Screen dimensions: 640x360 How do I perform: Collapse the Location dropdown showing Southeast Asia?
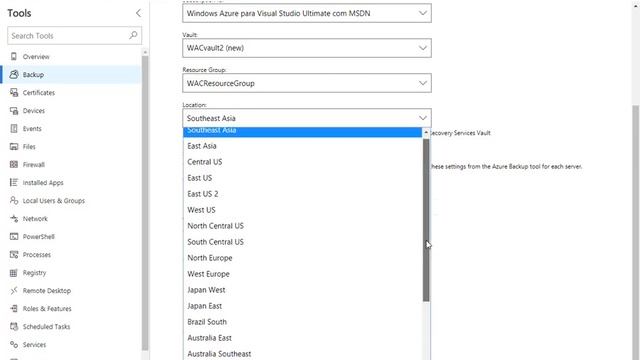307,118
